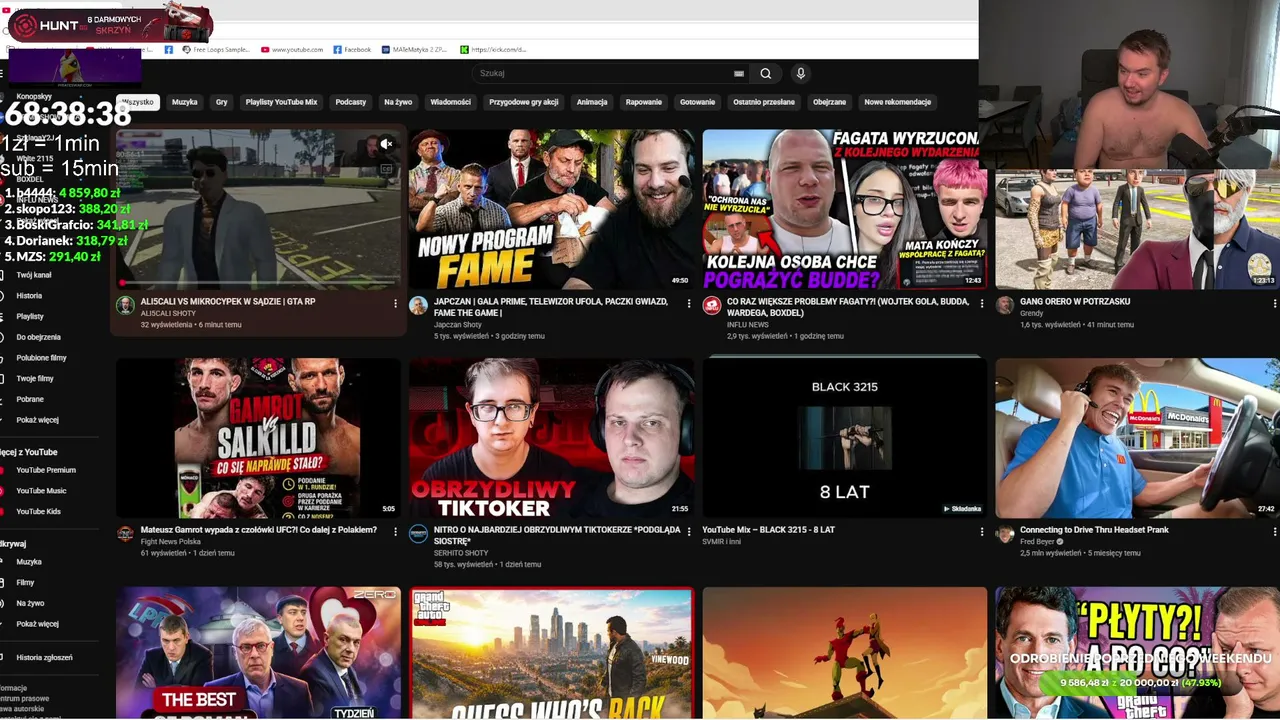Select the Wiadomości filter chip
This screenshot has height=720, width=1280.
pos(450,102)
